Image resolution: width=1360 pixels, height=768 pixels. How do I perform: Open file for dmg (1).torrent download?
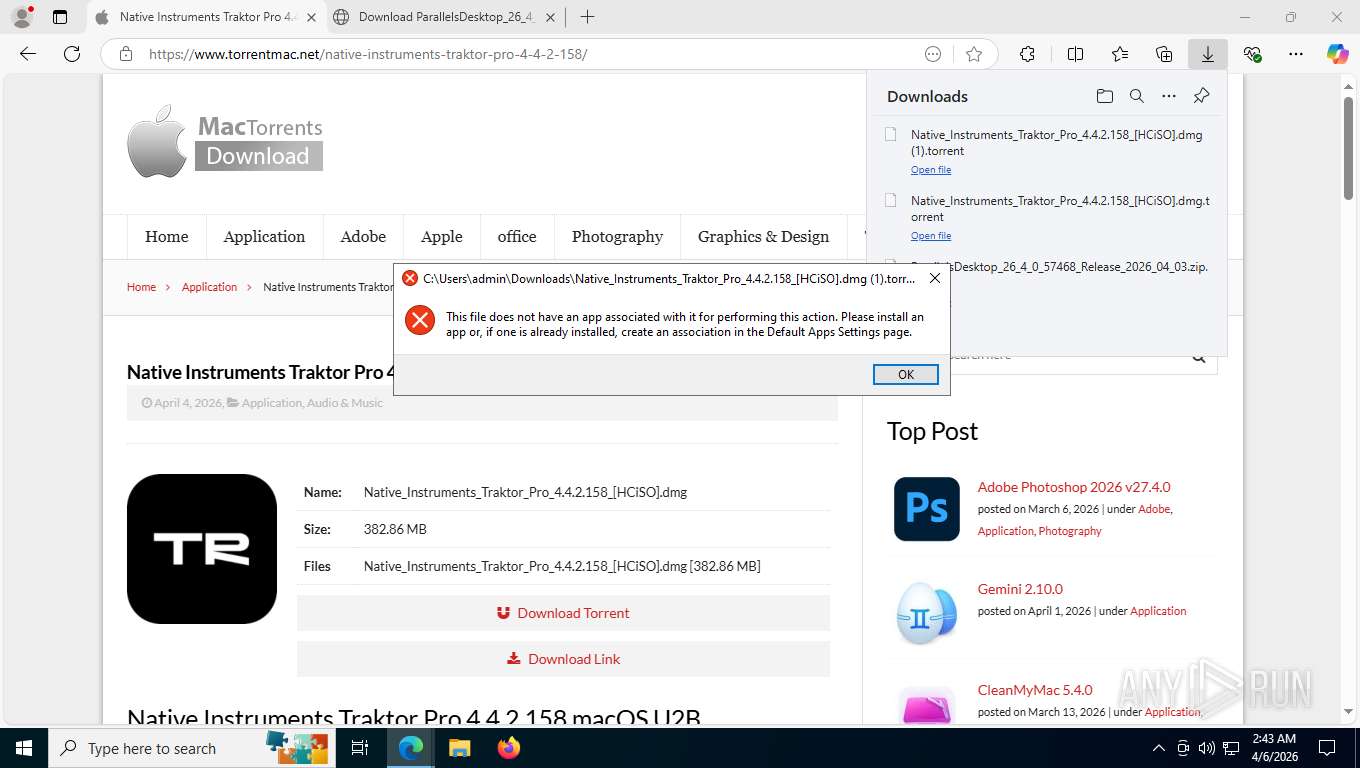click(931, 170)
